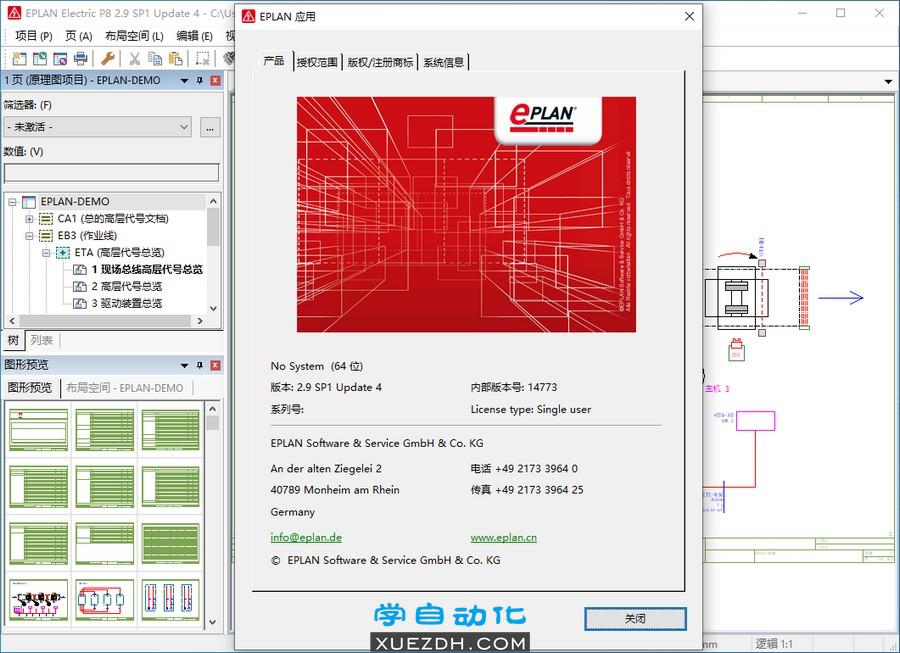This screenshot has height=653, width=900.
Task: Click License type: Single user text
Action: point(530,409)
